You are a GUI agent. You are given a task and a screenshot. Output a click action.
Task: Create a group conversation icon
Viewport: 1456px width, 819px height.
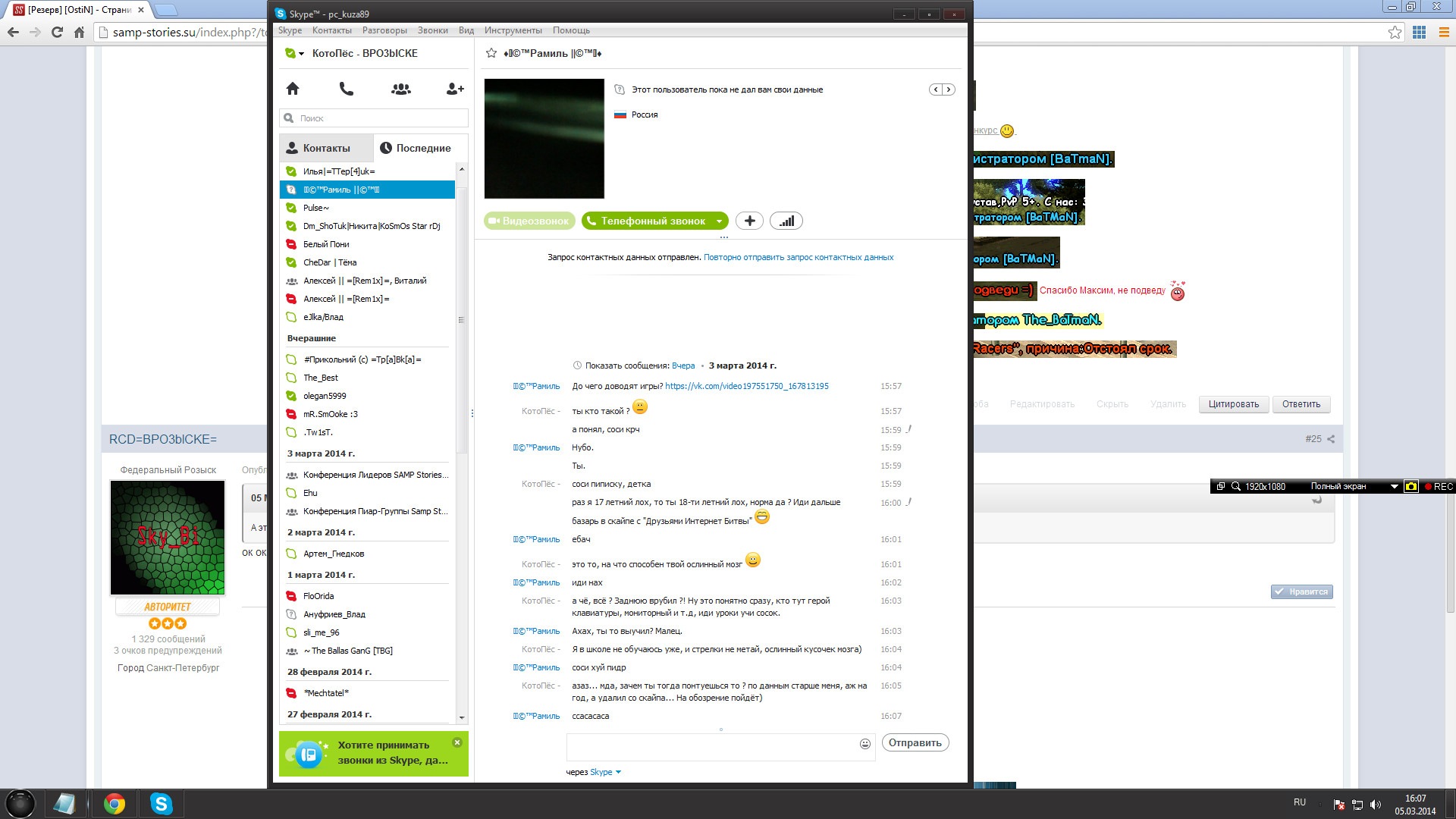point(401,89)
